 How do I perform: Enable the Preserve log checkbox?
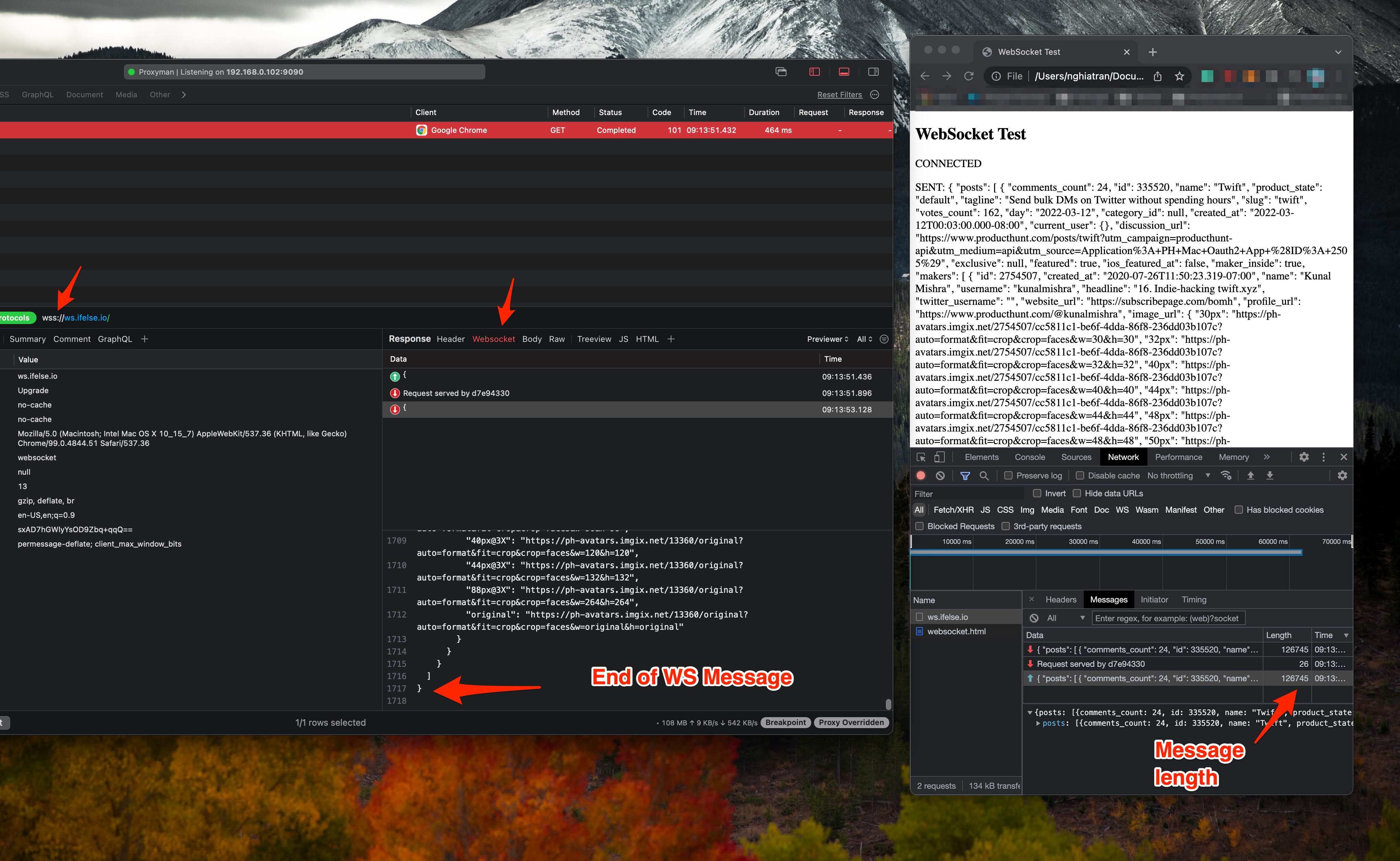click(x=1008, y=475)
